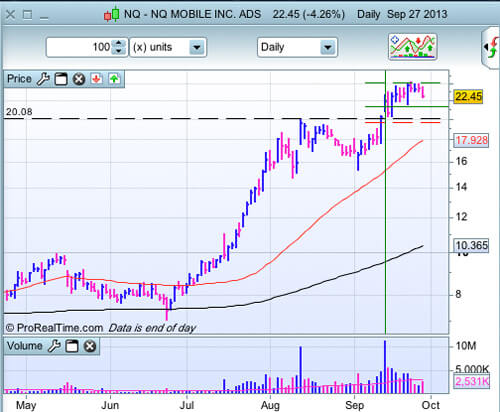Click the 2,531K volume value label

pos(471,381)
